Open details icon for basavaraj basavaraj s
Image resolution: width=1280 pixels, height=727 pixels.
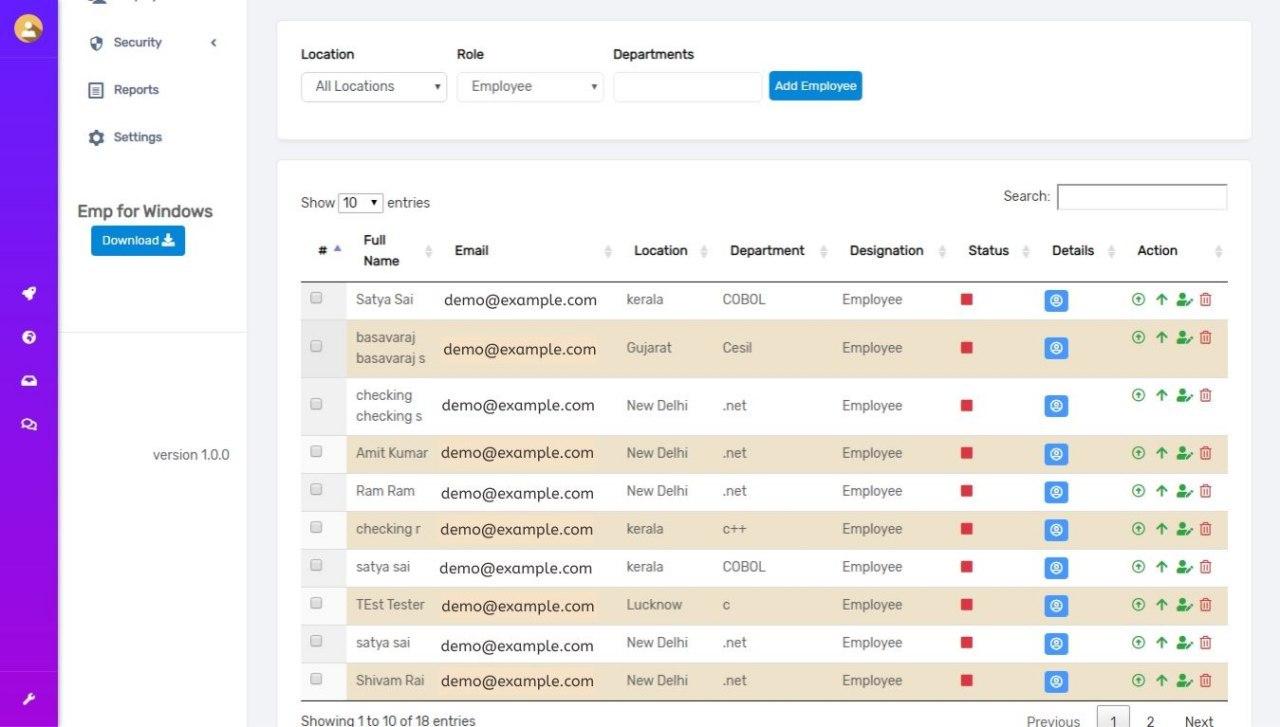click(x=1056, y=348)
